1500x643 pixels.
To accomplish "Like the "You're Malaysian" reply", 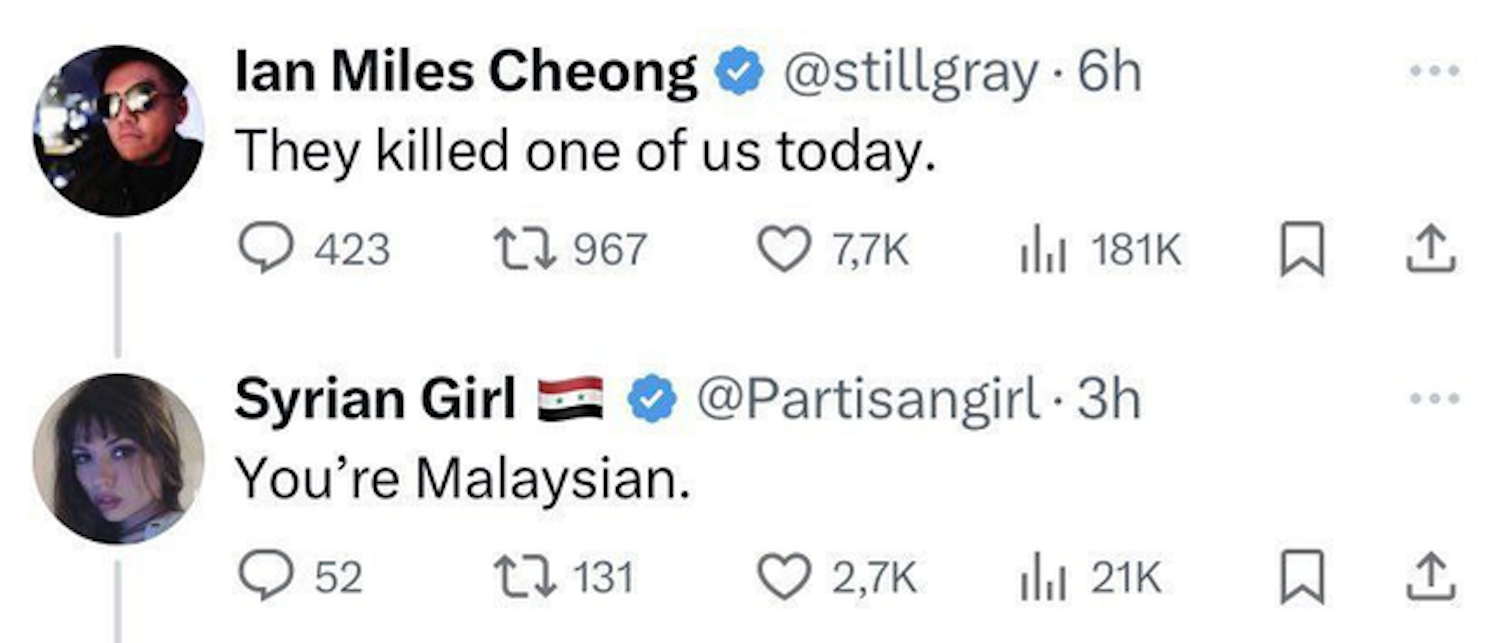I will point(785,577).
